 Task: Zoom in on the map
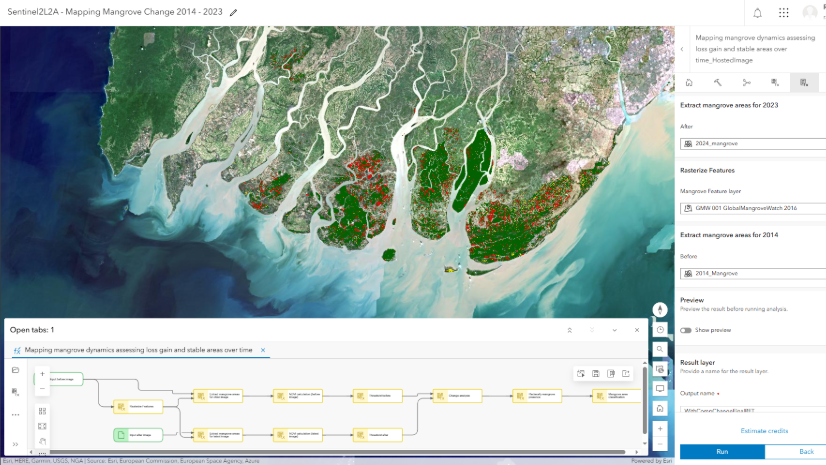point(660,429)
